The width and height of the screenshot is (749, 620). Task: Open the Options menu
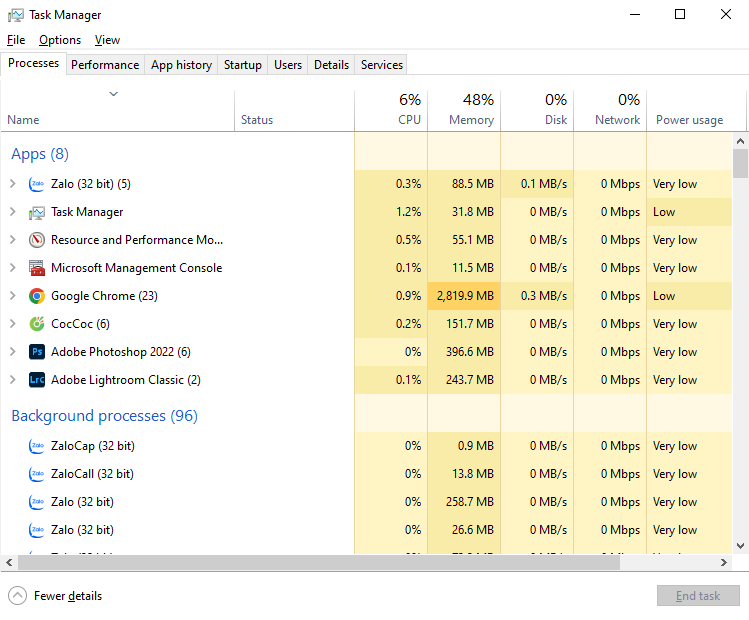(60, 40)
